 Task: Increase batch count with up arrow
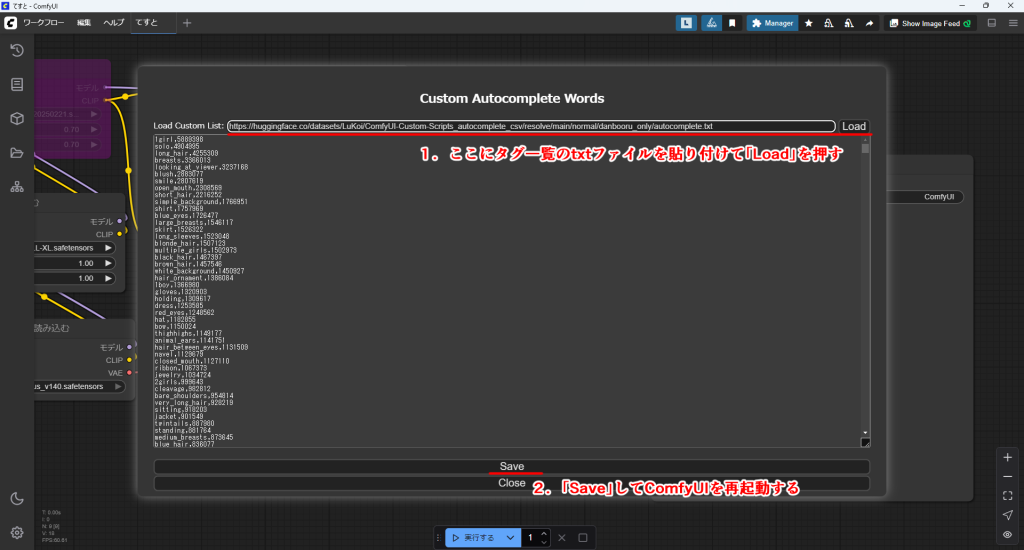click(544, 534)
